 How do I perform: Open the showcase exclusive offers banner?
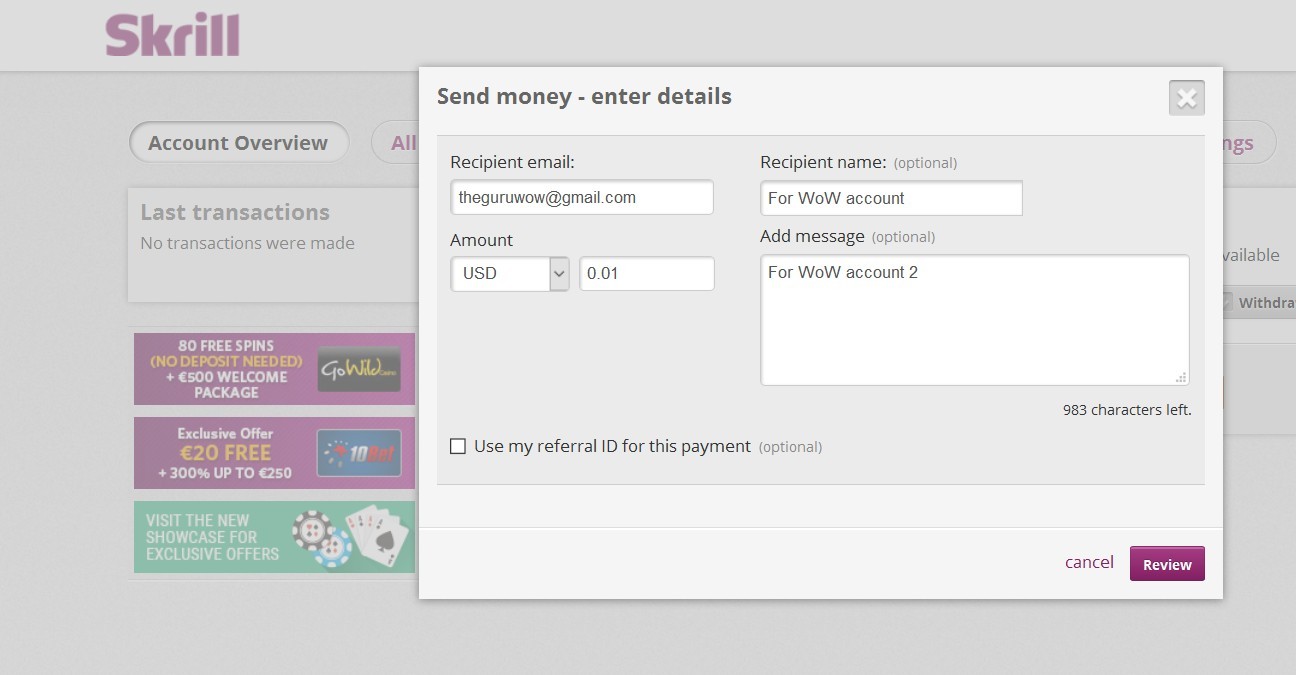point(274,537)
